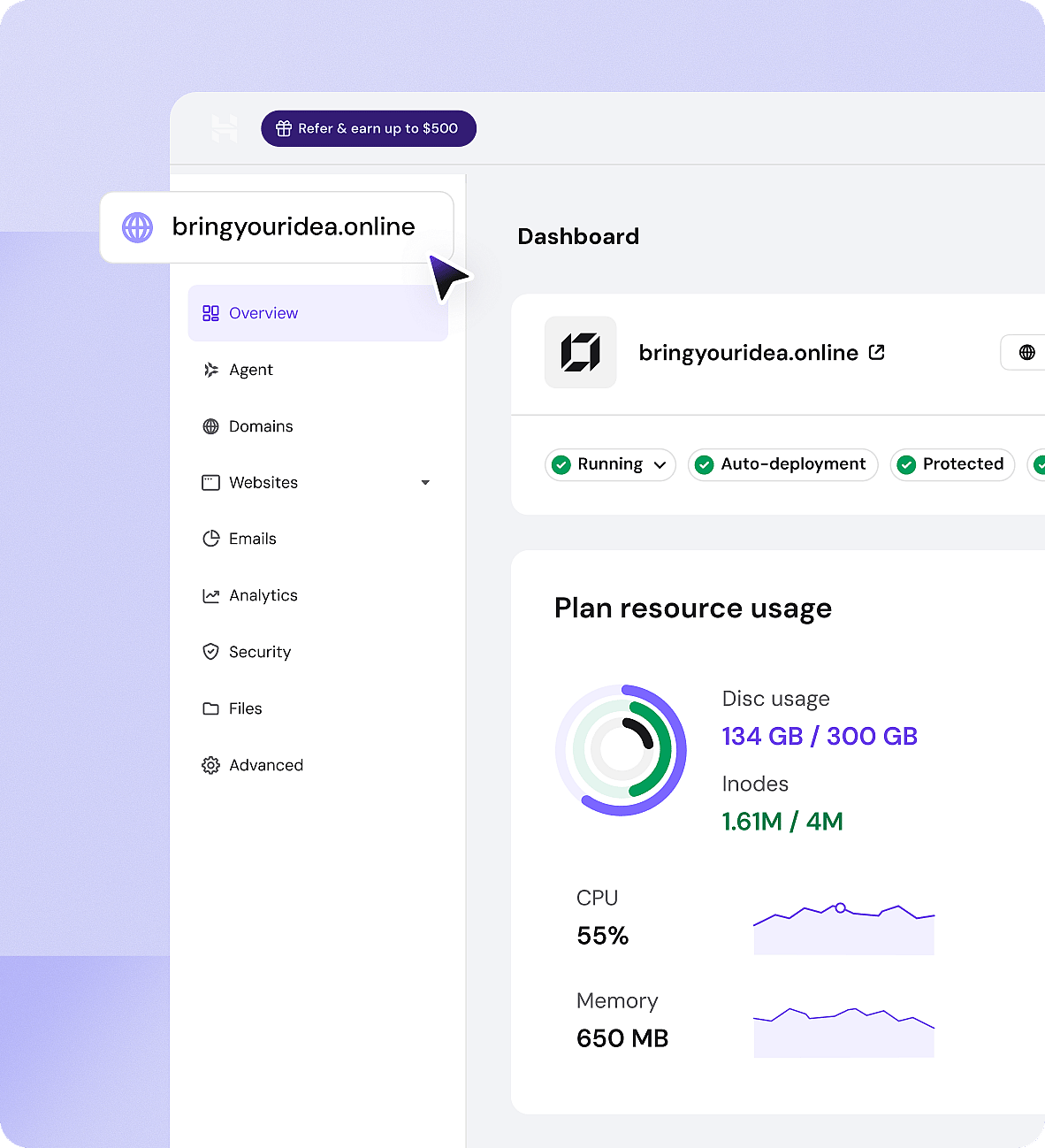Expand the Websites submenu arrow
This screenshot has width=1045, height=1148.
tap(425, 483)
